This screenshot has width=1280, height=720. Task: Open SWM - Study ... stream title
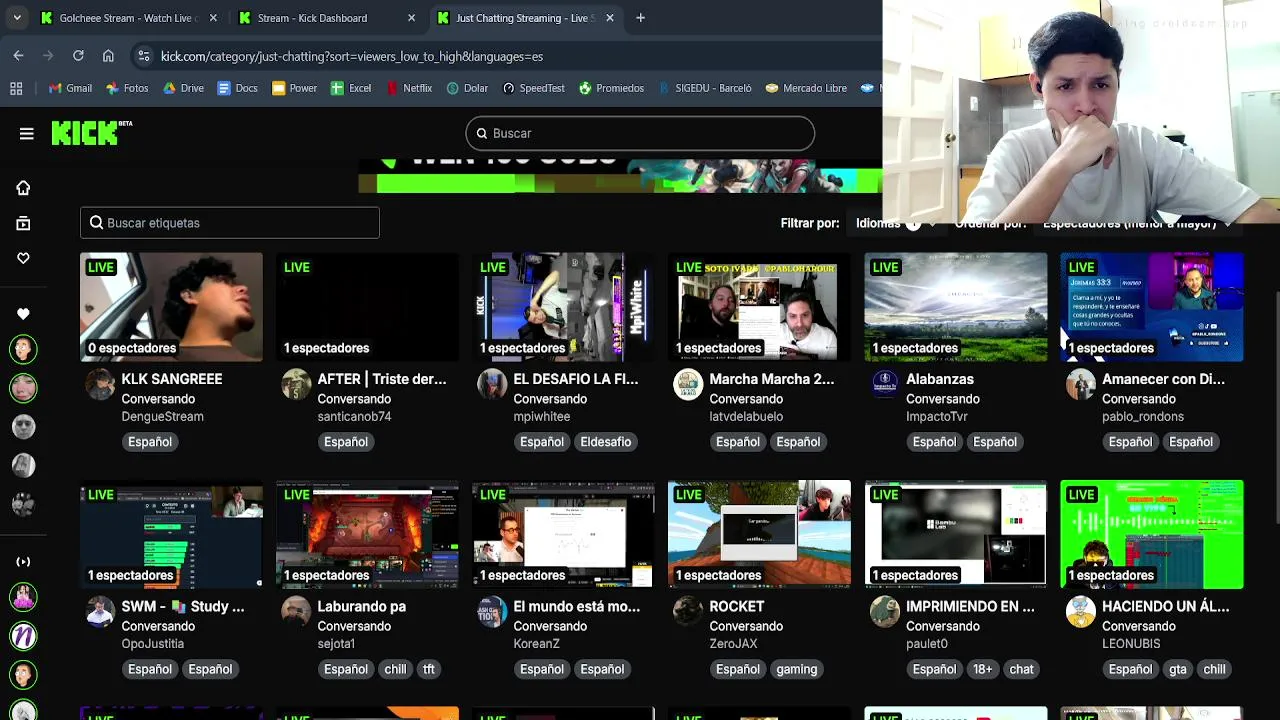183,606
